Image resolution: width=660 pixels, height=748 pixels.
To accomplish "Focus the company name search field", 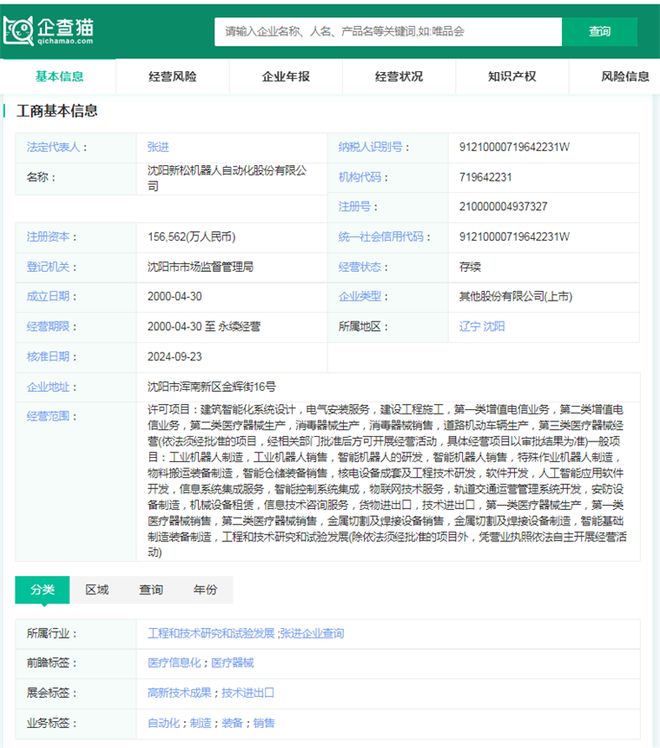I will pyautogui.click(x=388, y=31).
